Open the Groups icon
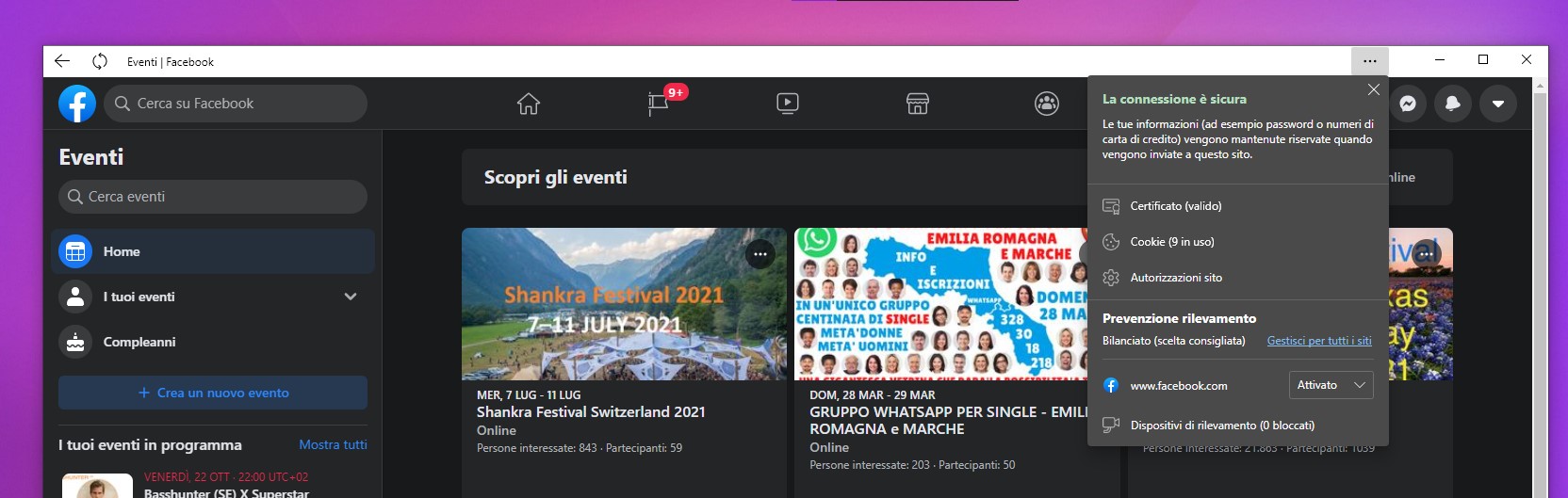The height and width of the screenshot is (498, 1568). pos(1047,104)
